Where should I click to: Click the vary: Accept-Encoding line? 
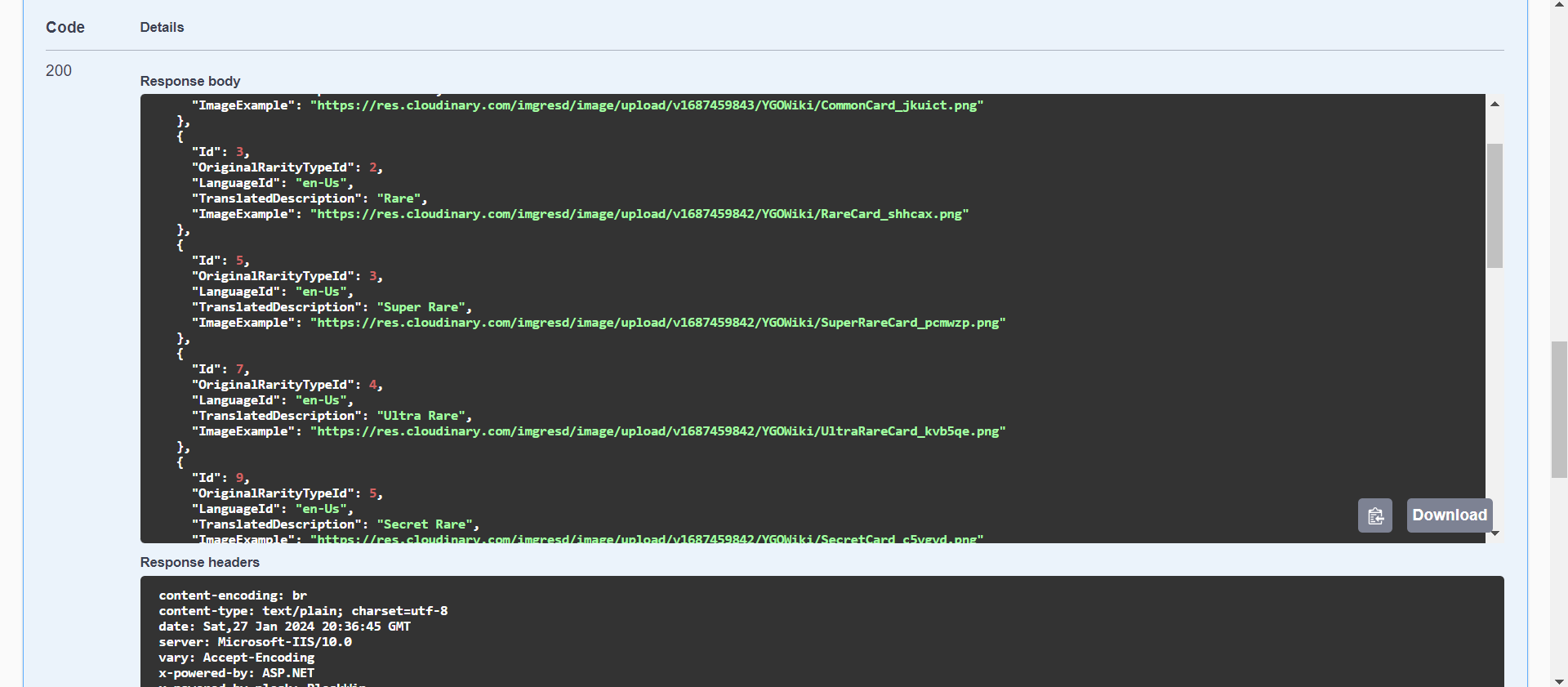pyautogui.click(x=236, y=658)
